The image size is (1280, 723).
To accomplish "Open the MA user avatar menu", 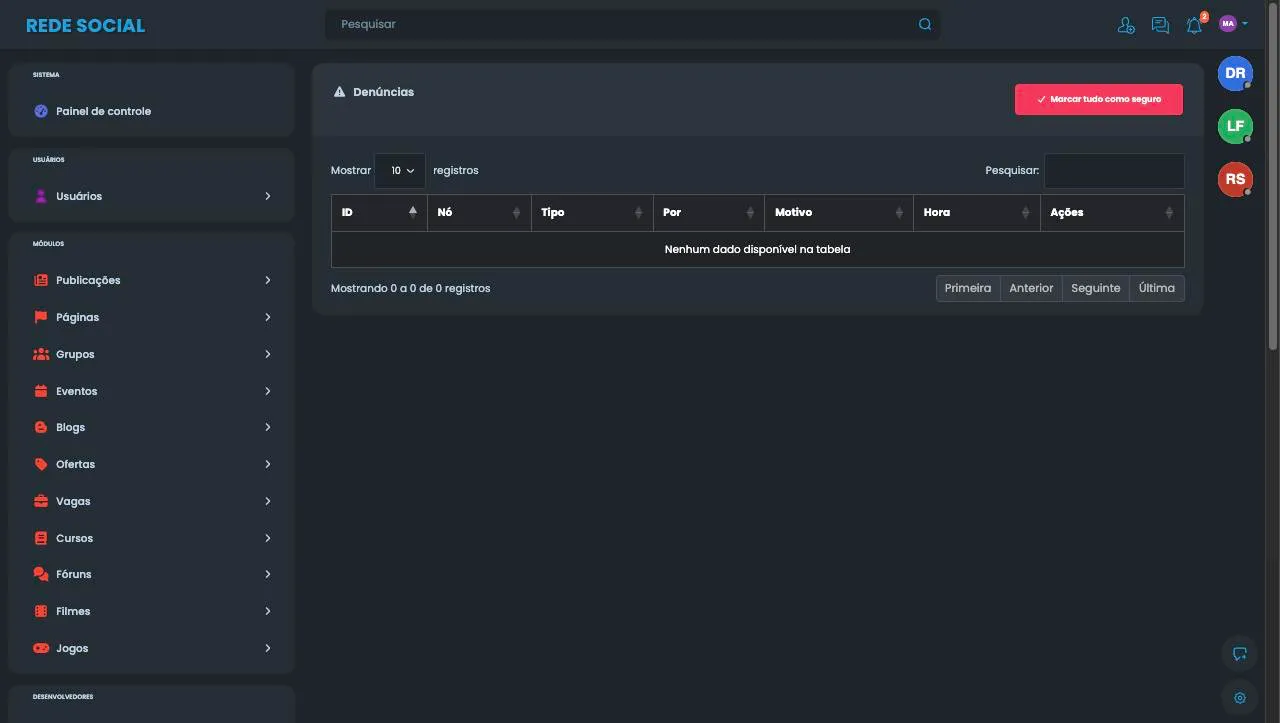I will [1233, 24].
